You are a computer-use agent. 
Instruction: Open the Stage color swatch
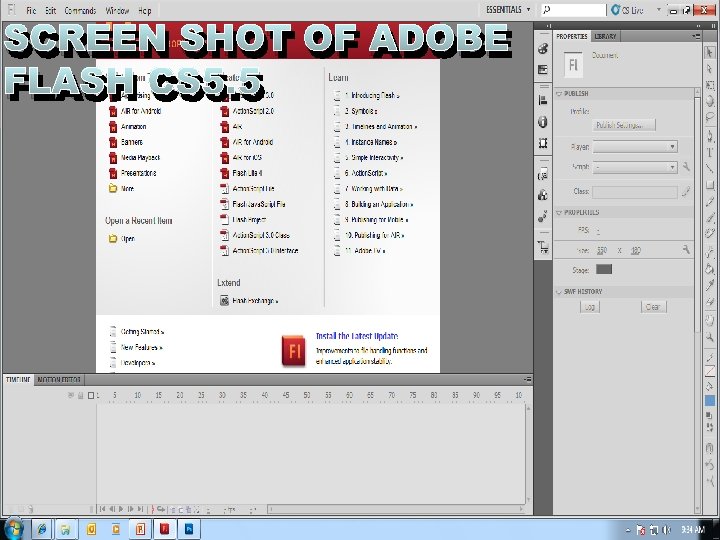604,270
